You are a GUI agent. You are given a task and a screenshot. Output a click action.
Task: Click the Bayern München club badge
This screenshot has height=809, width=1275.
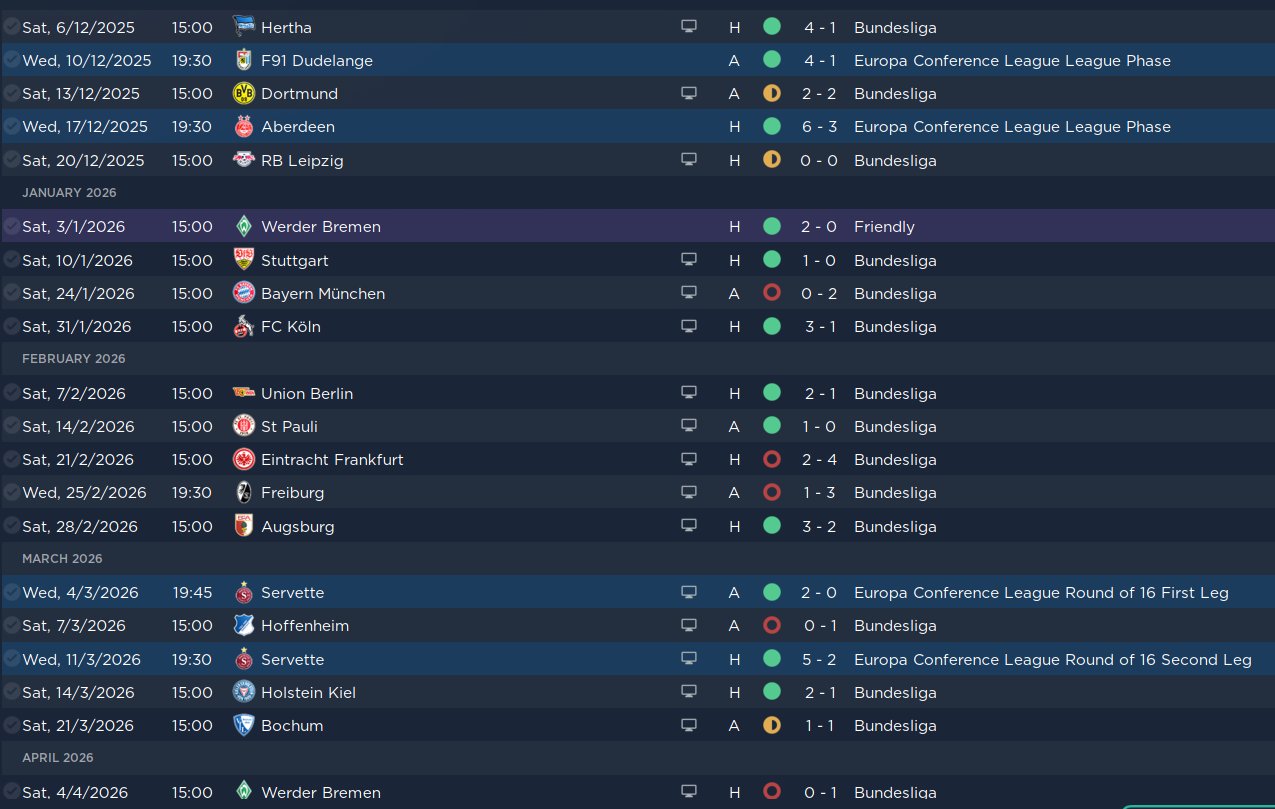[x=243, y=293]
